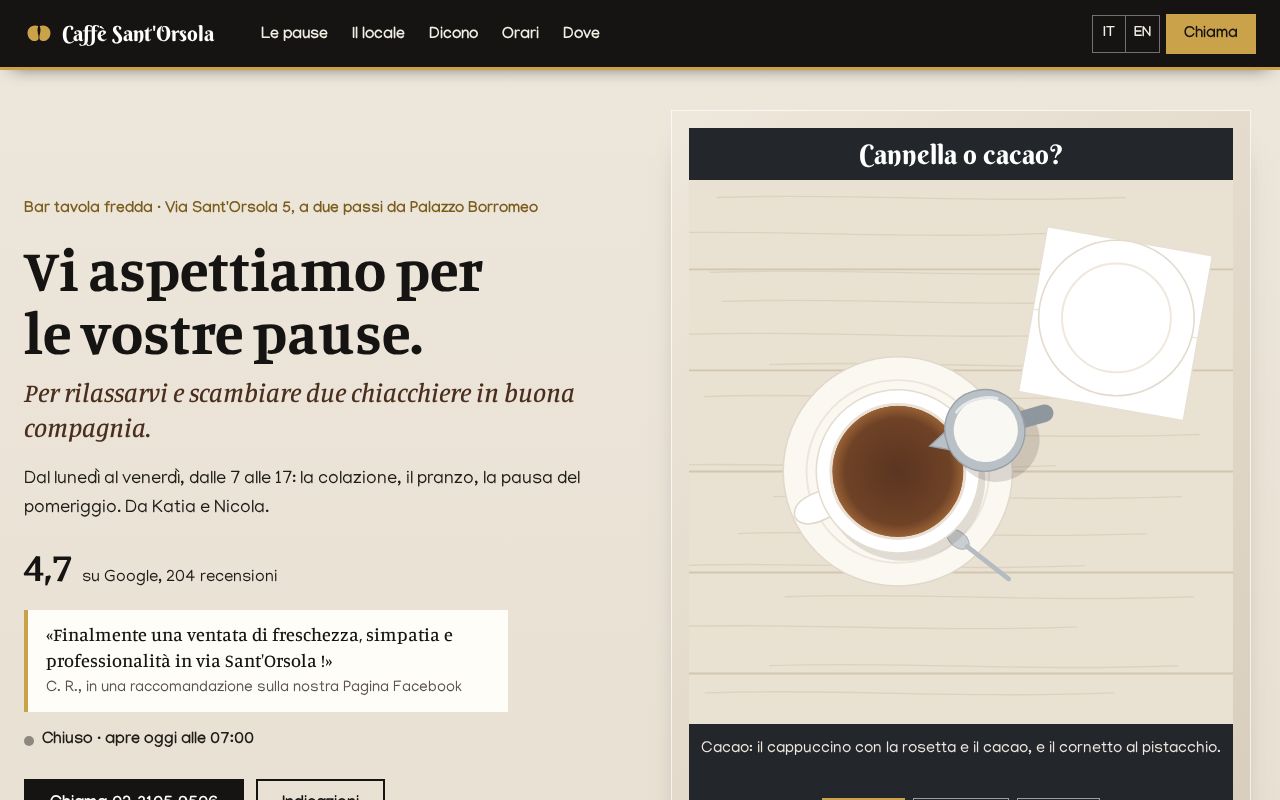Call using the black Chiama phone number button
Image resolution: width=1280 pixels, height=800 pixels.
134,790
